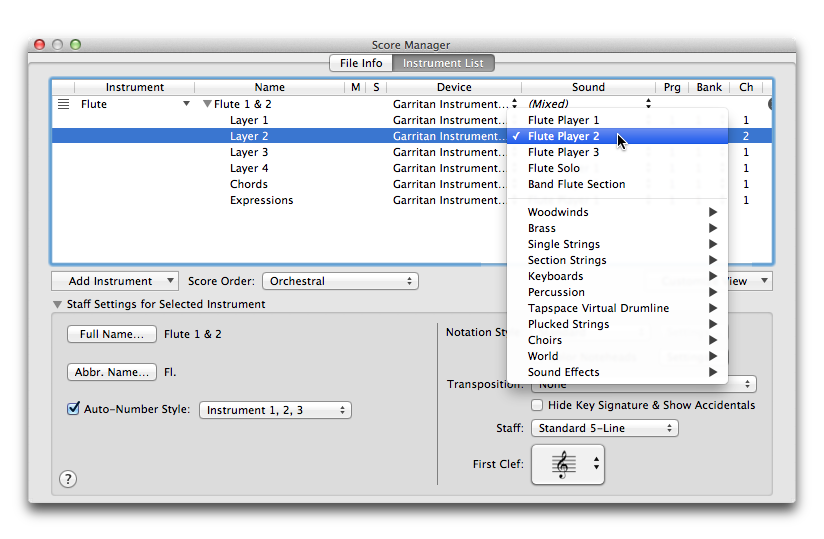Viewport: 824px width, 539px height.
Task: Collapse the Flute 1 & 2 disclosure triangle
Action: (208, 104)
